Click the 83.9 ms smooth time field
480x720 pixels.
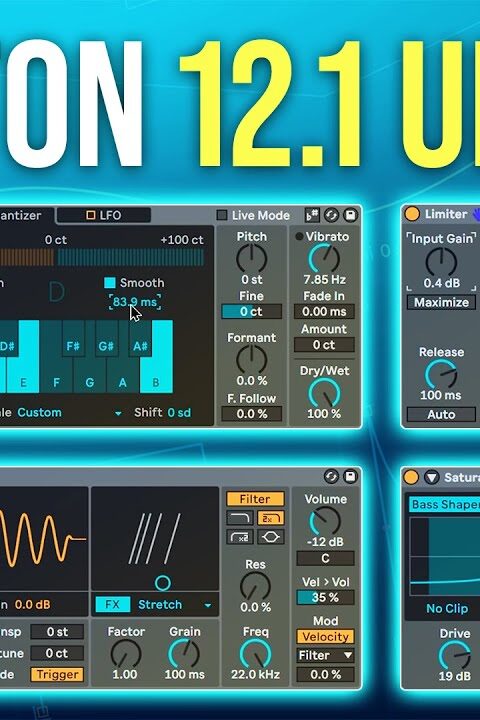point(135,302)
